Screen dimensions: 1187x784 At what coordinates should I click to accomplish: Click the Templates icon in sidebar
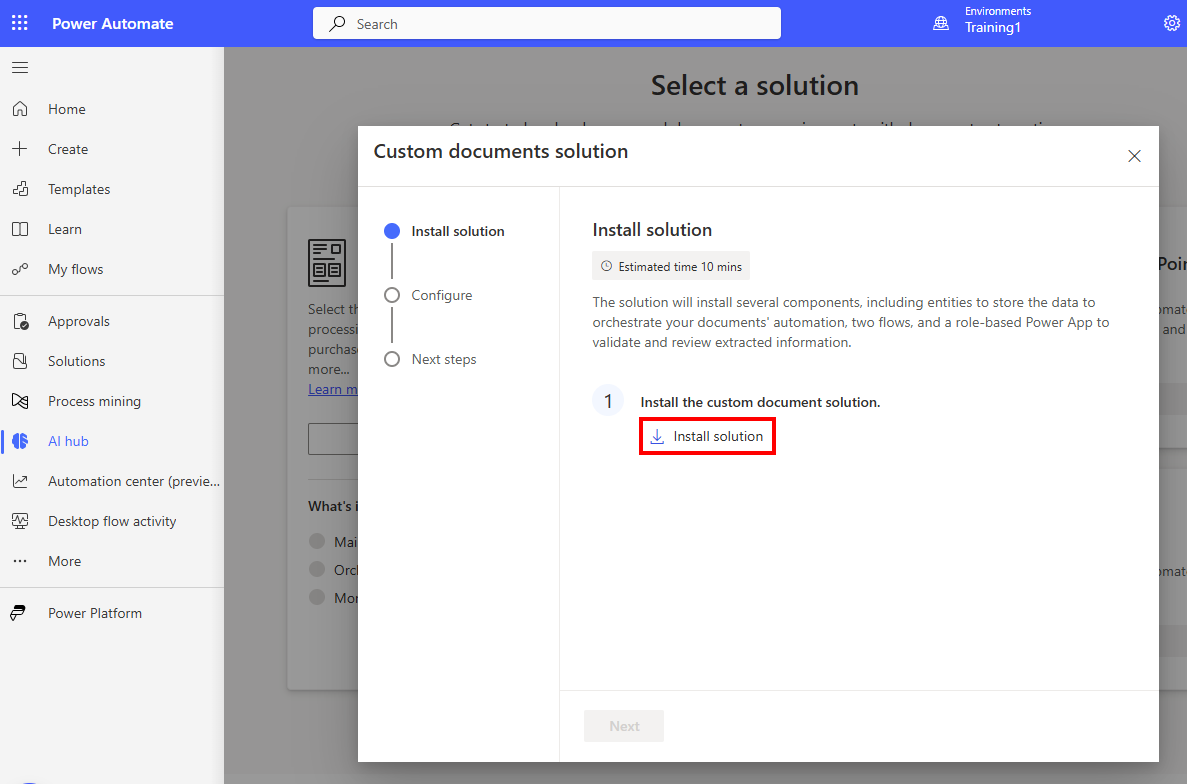tap(20, 189)
